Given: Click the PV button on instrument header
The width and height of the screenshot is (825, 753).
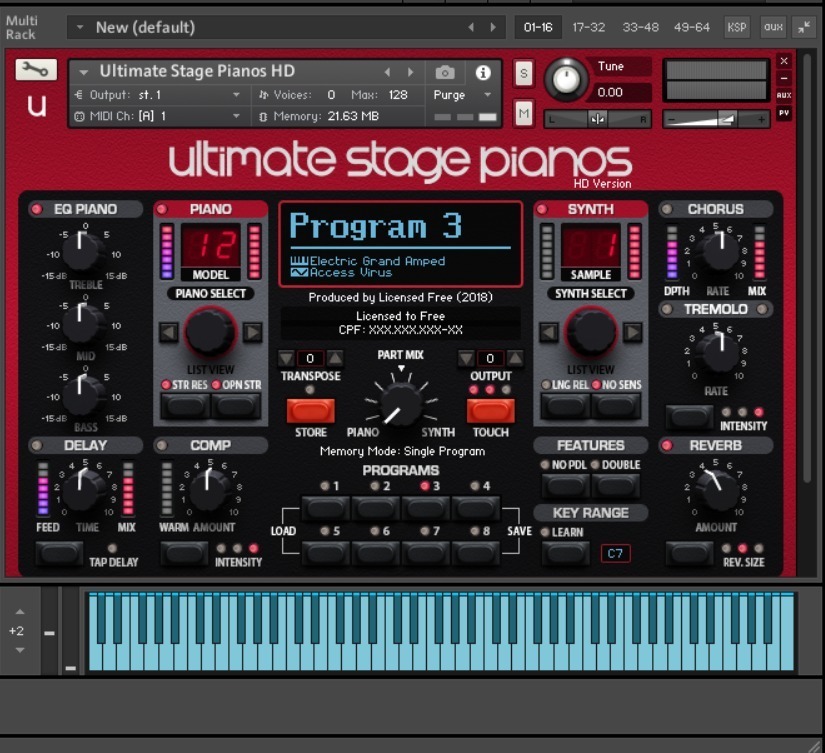Looking at the screenshot, I should [784, 113].
